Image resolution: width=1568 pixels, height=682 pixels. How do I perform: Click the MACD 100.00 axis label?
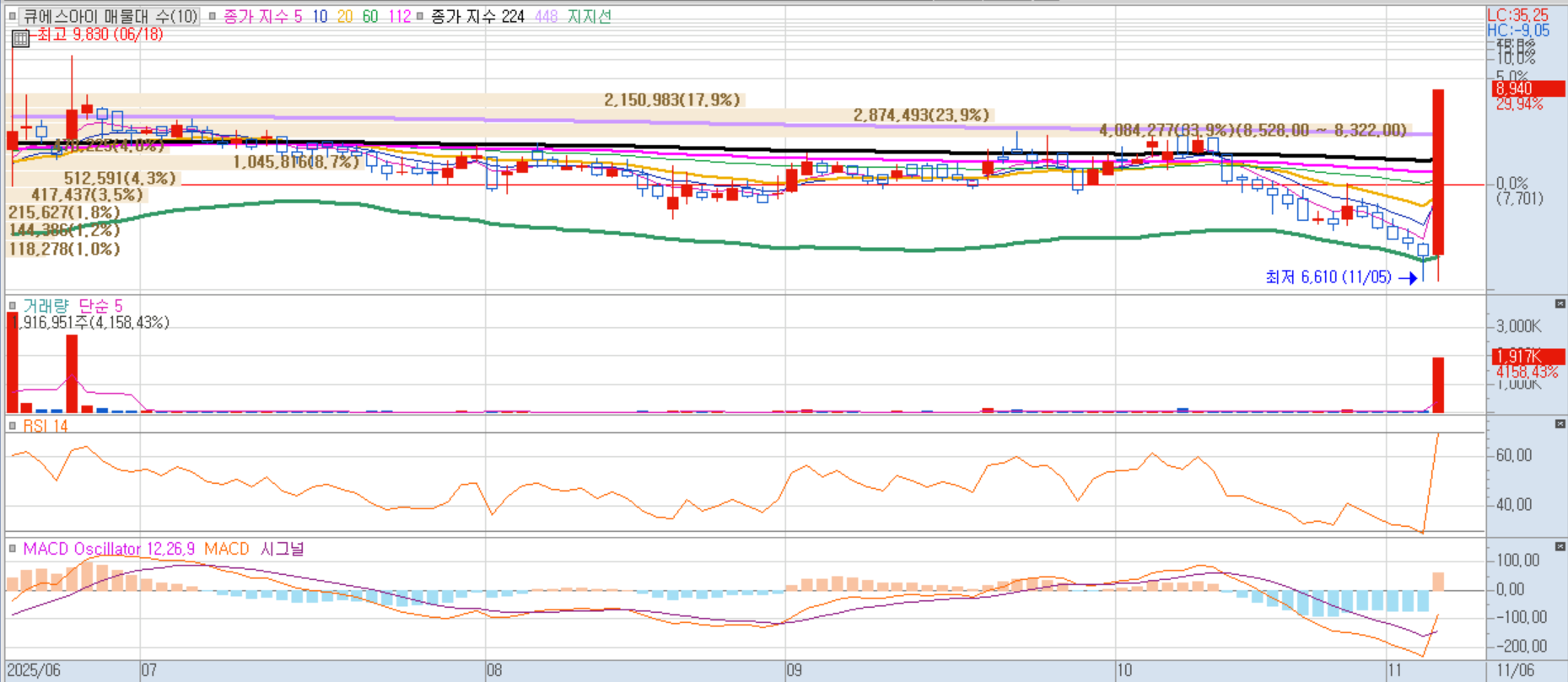(x=1517, y=561)
